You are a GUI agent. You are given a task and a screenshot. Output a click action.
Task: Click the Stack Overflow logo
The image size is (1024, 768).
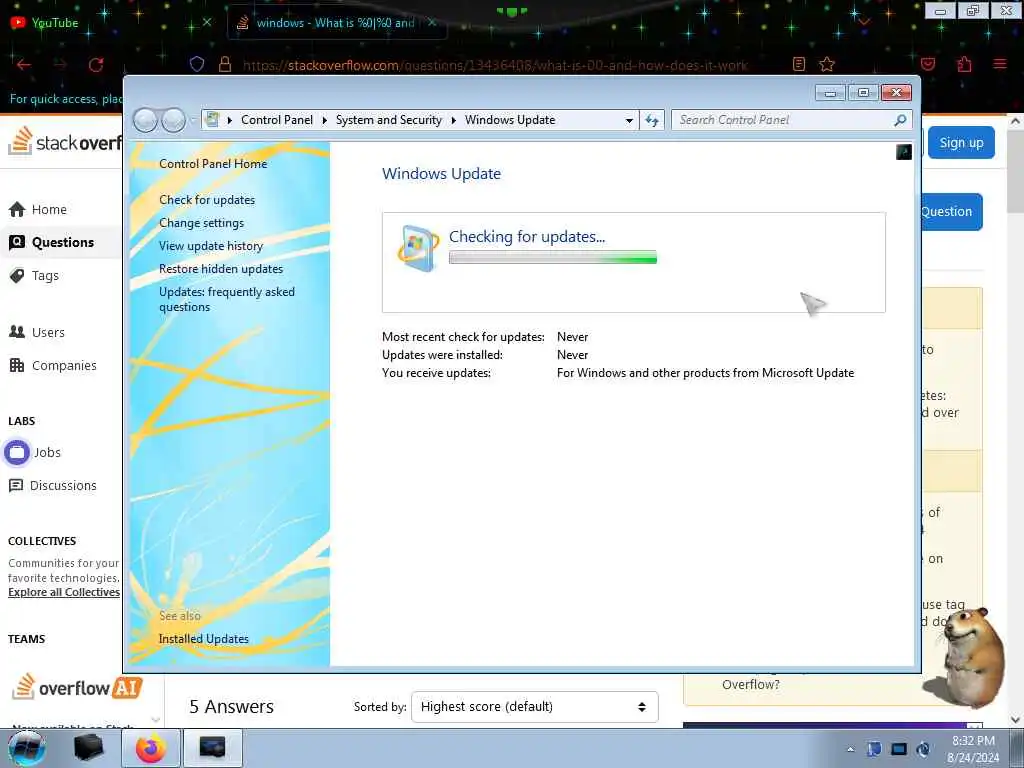pos(65,141)
